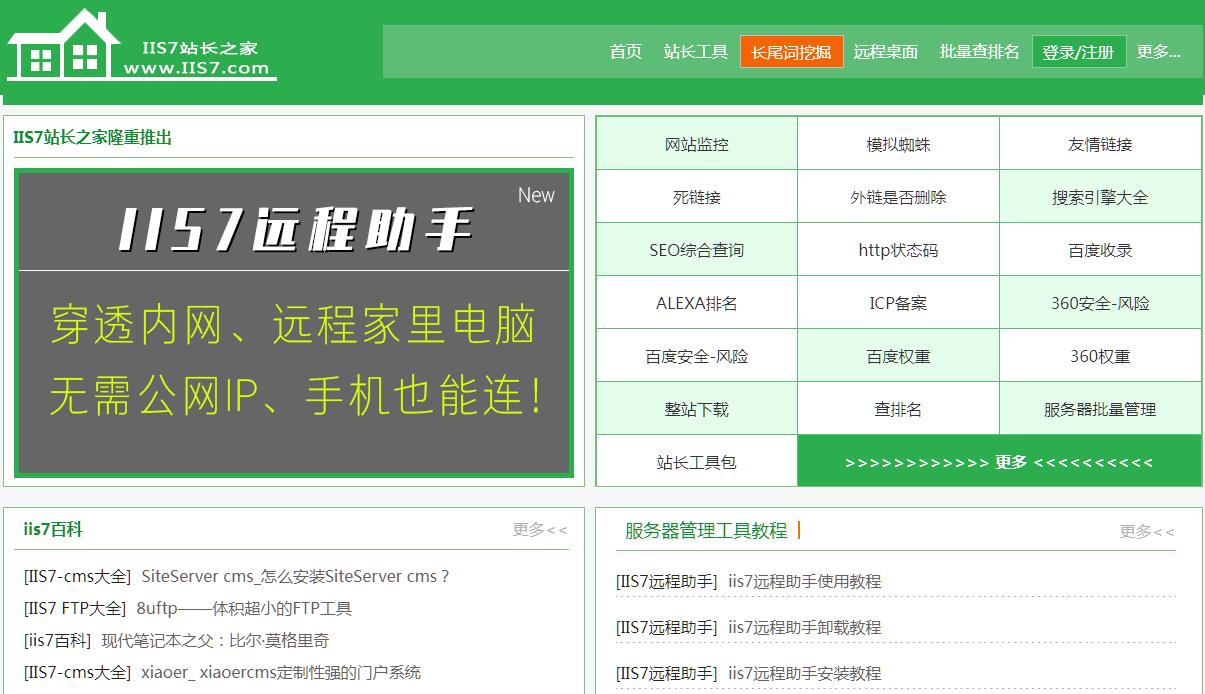Open the 站长工具 menu
Screen dimensions: 1205x694
[696, 51]
